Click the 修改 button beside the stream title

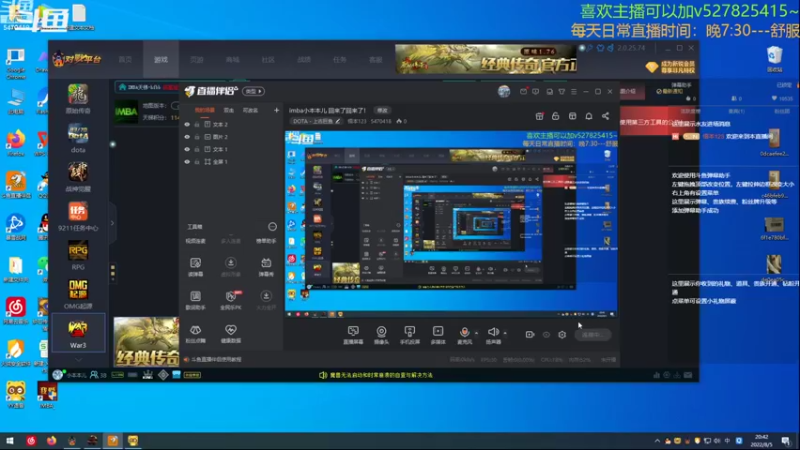coord(382,110)
